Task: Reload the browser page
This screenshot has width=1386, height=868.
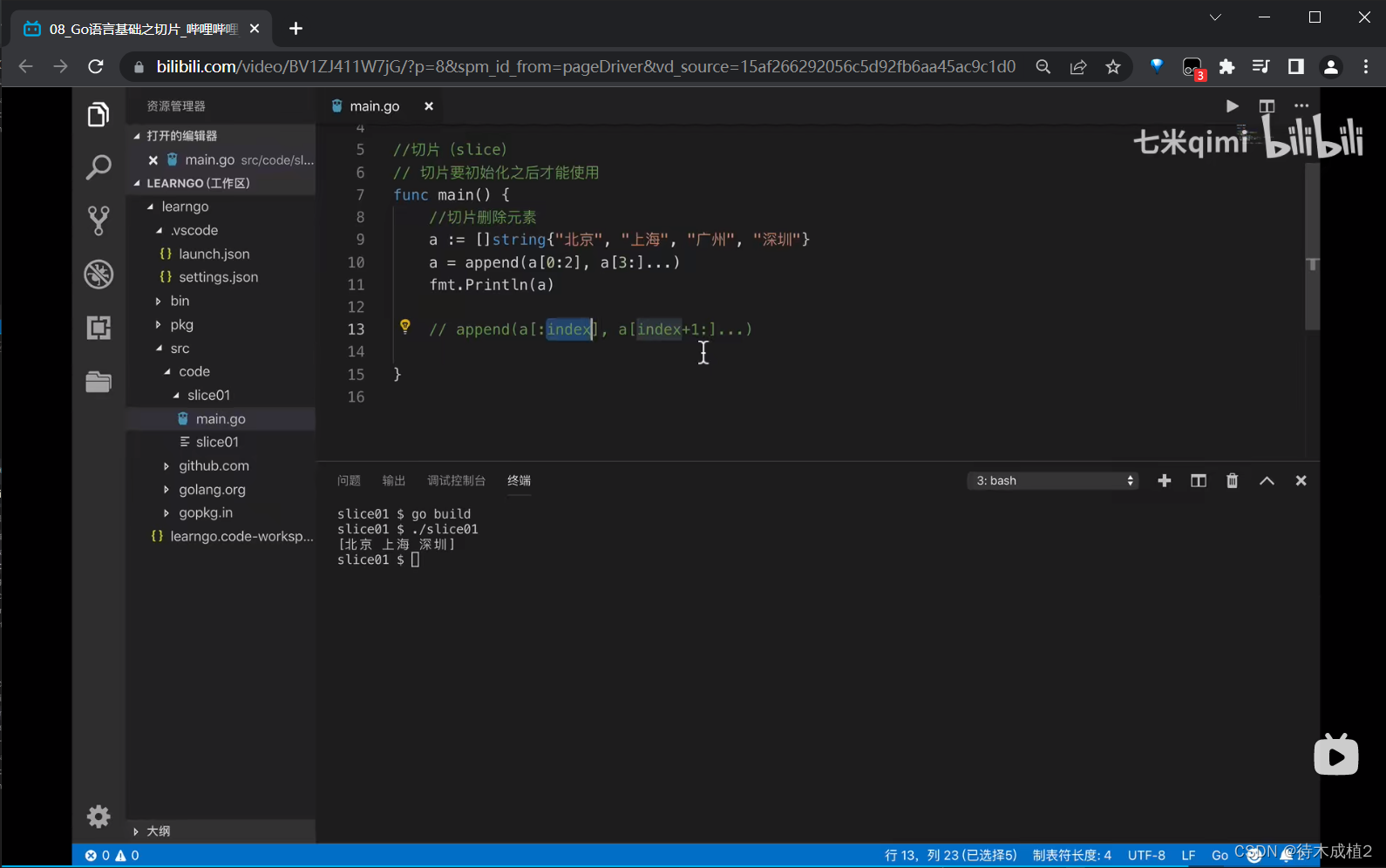Action: point(96,67)
